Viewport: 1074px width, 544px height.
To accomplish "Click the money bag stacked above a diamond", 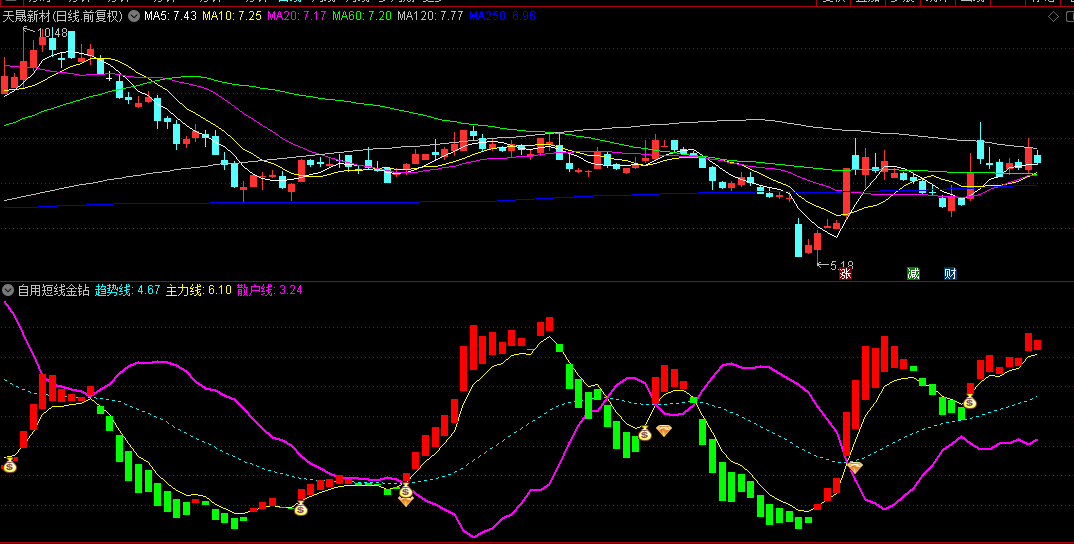I will 405,491.
